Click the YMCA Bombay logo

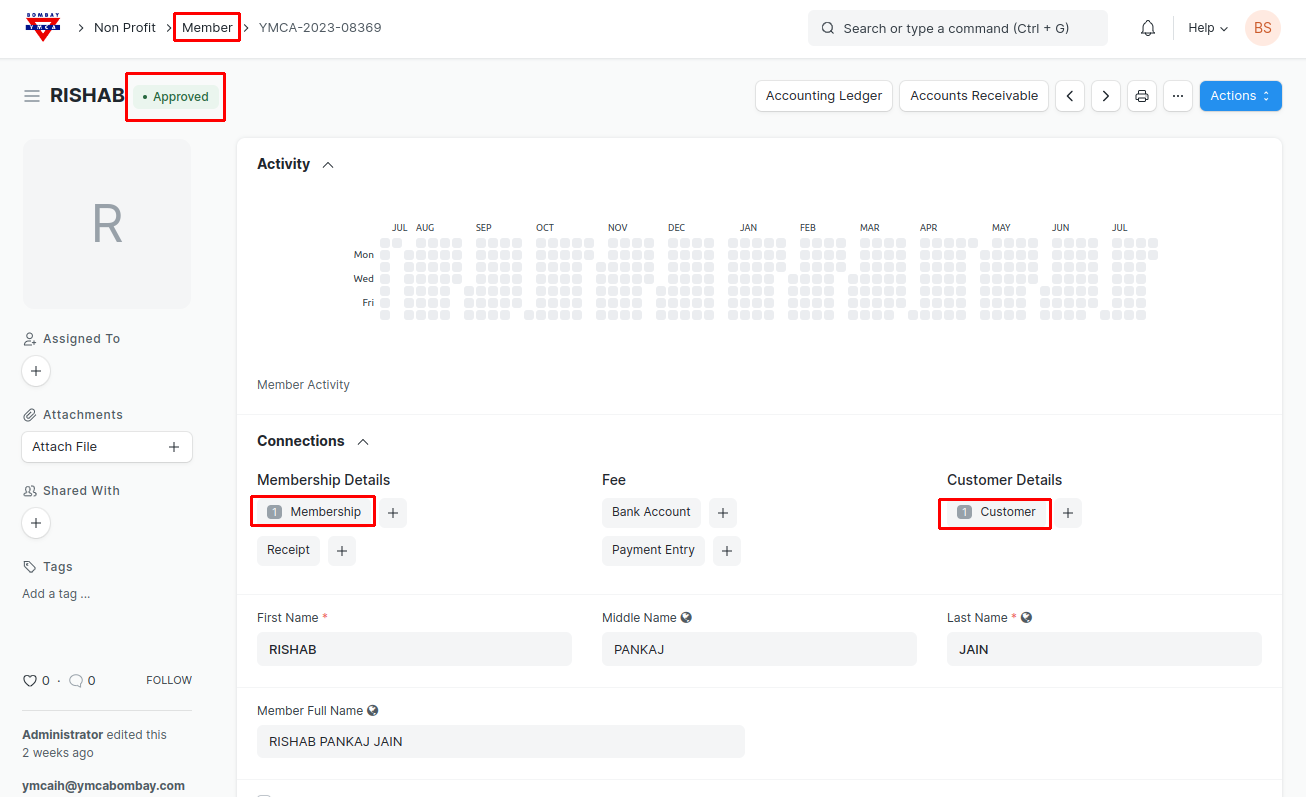[x=42, y=27]
